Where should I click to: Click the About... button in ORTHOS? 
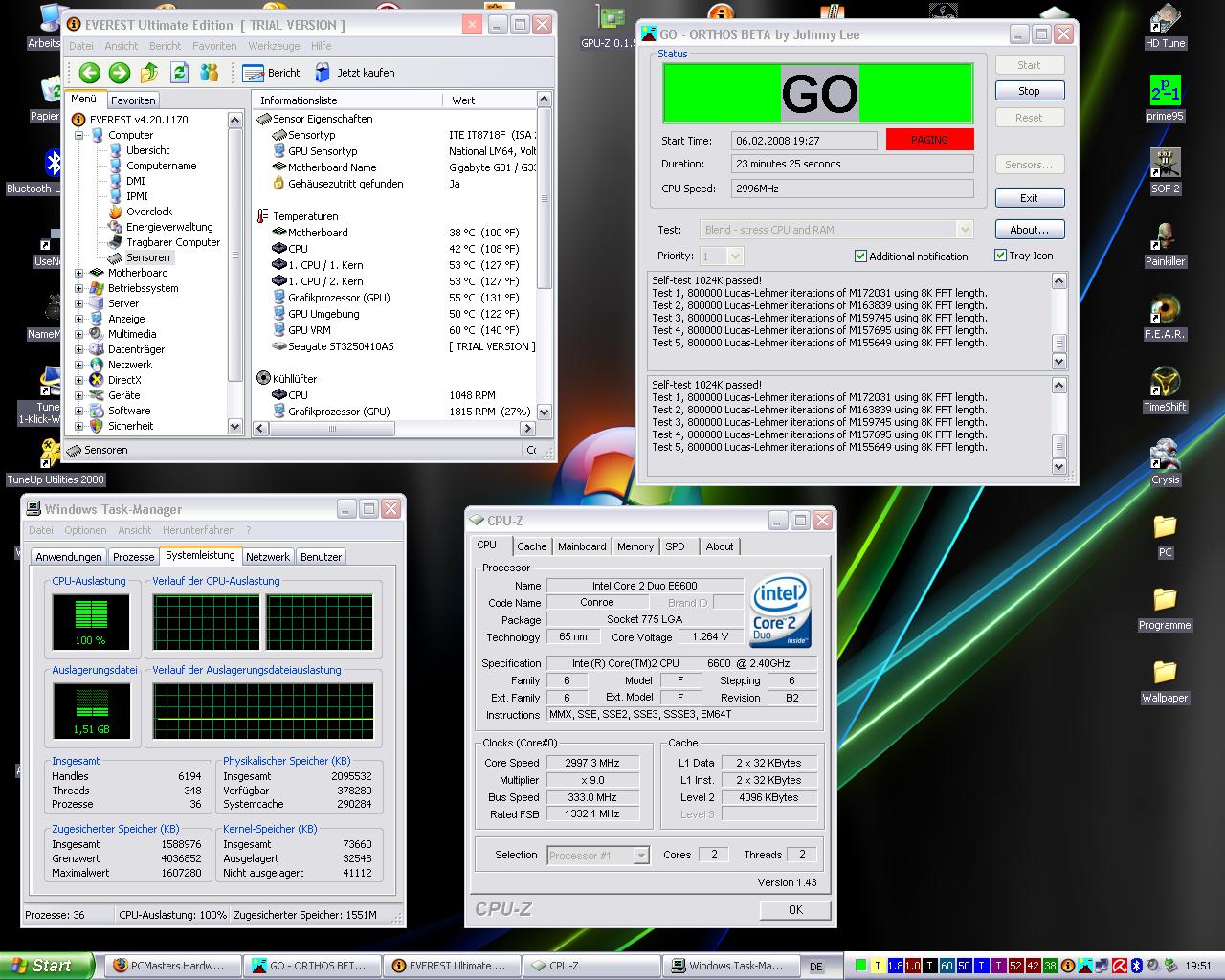1029,230
